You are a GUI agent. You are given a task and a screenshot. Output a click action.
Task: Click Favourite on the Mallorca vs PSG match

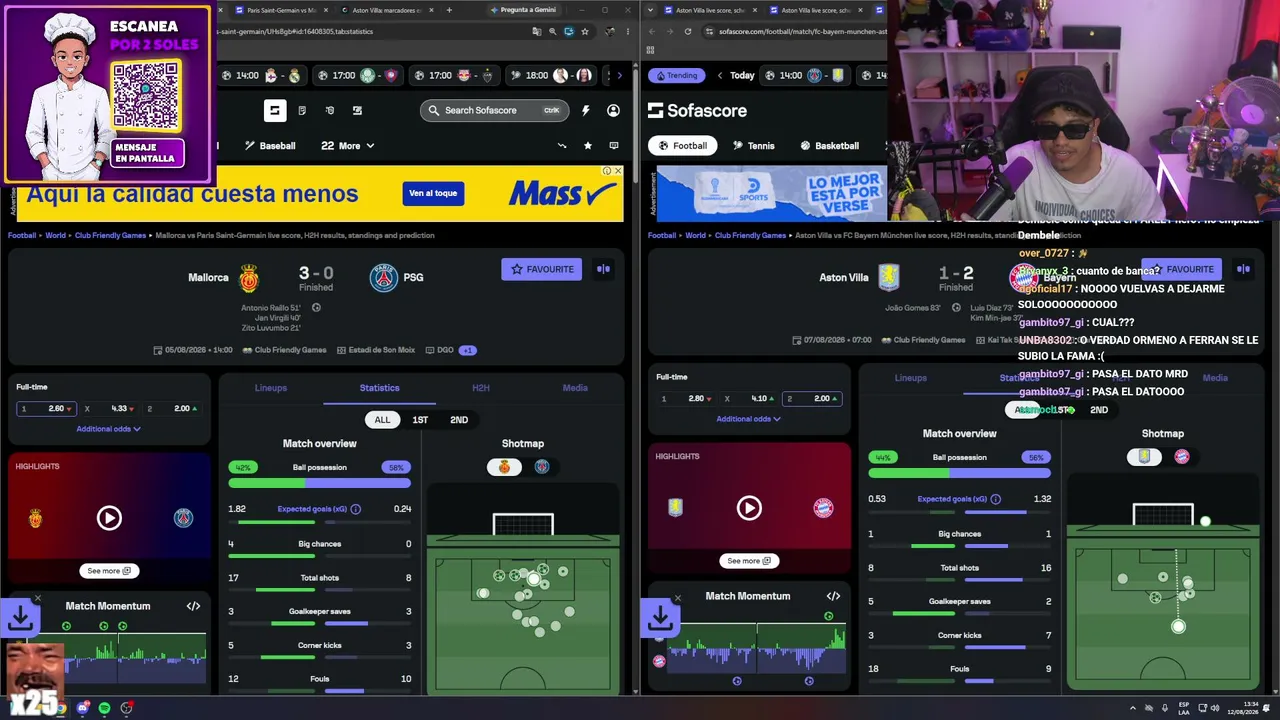[542, 269]
